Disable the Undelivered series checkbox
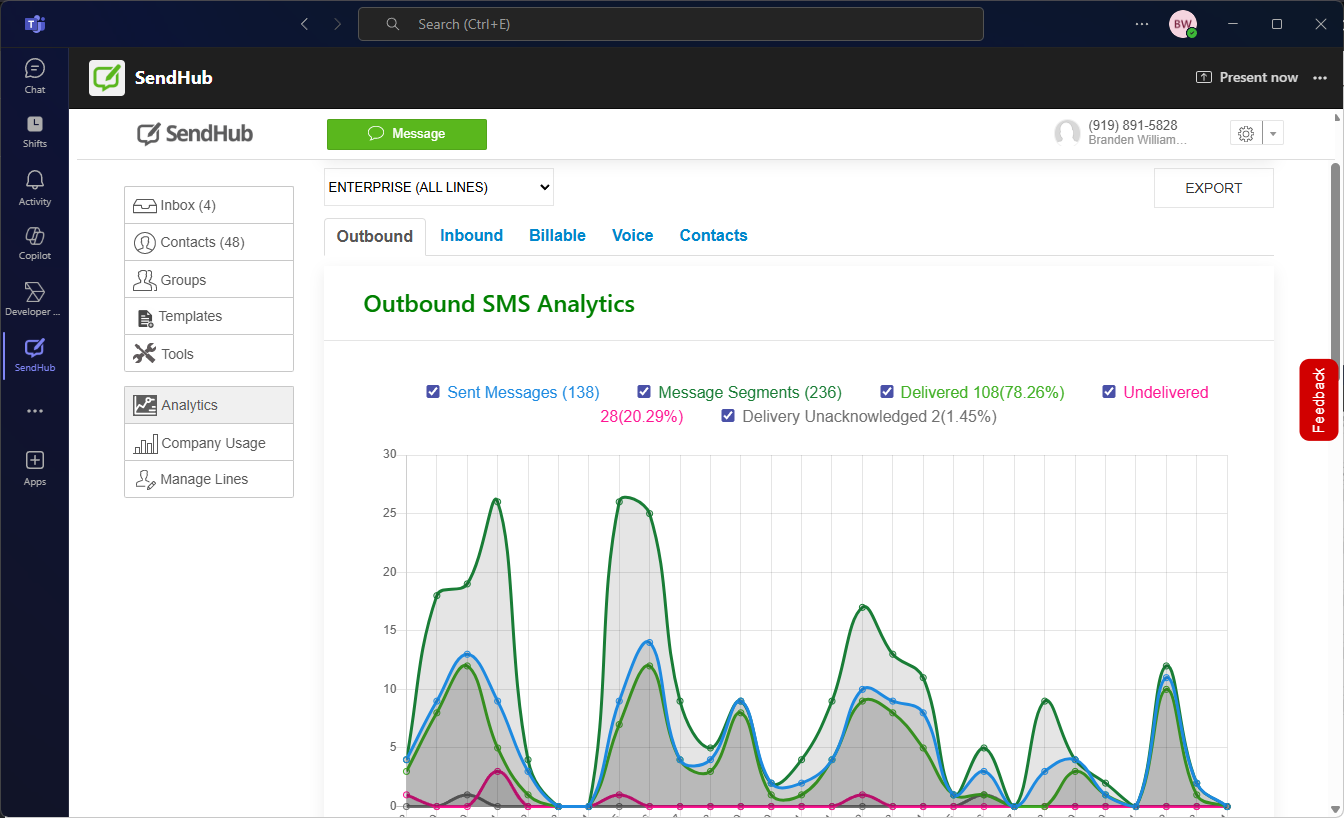This screenshot has width=1344, height=818. pos(1109,392)
